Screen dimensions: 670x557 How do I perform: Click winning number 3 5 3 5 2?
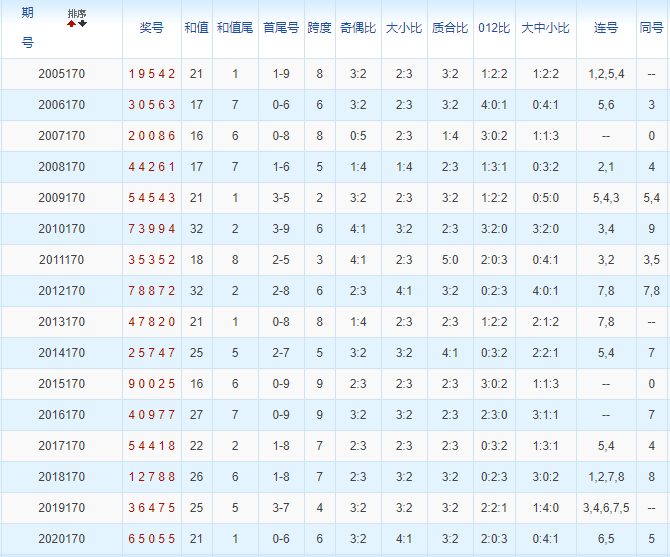[x=152, y=260]
